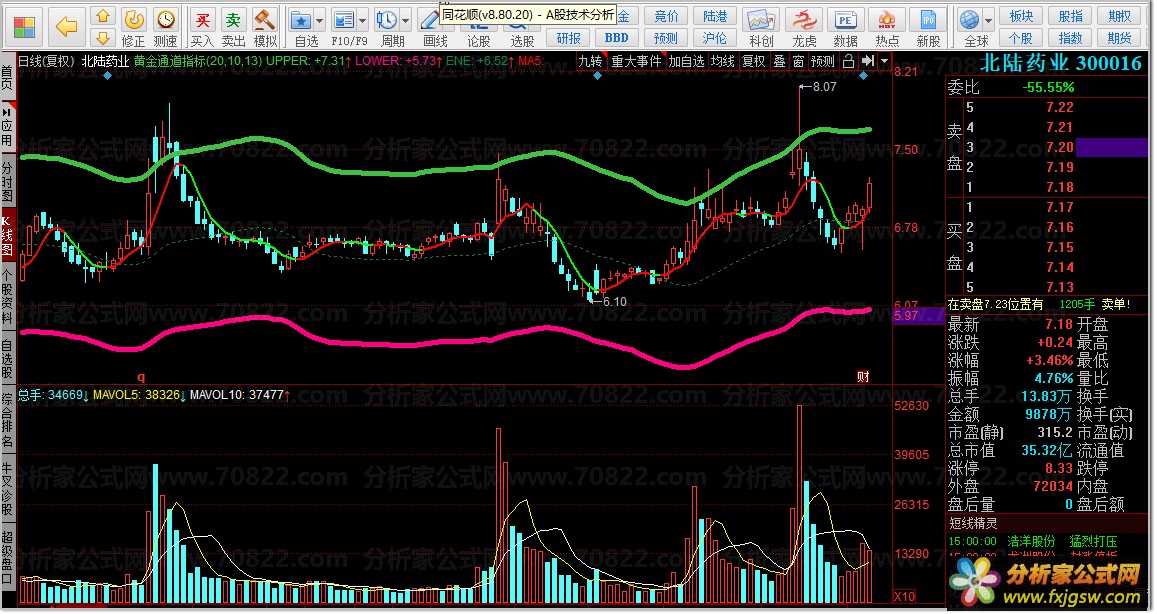Toggle the 叠 overlay option
Image resolution: width=1157 pixels, height=614 pixels.
tap(779, 61)
